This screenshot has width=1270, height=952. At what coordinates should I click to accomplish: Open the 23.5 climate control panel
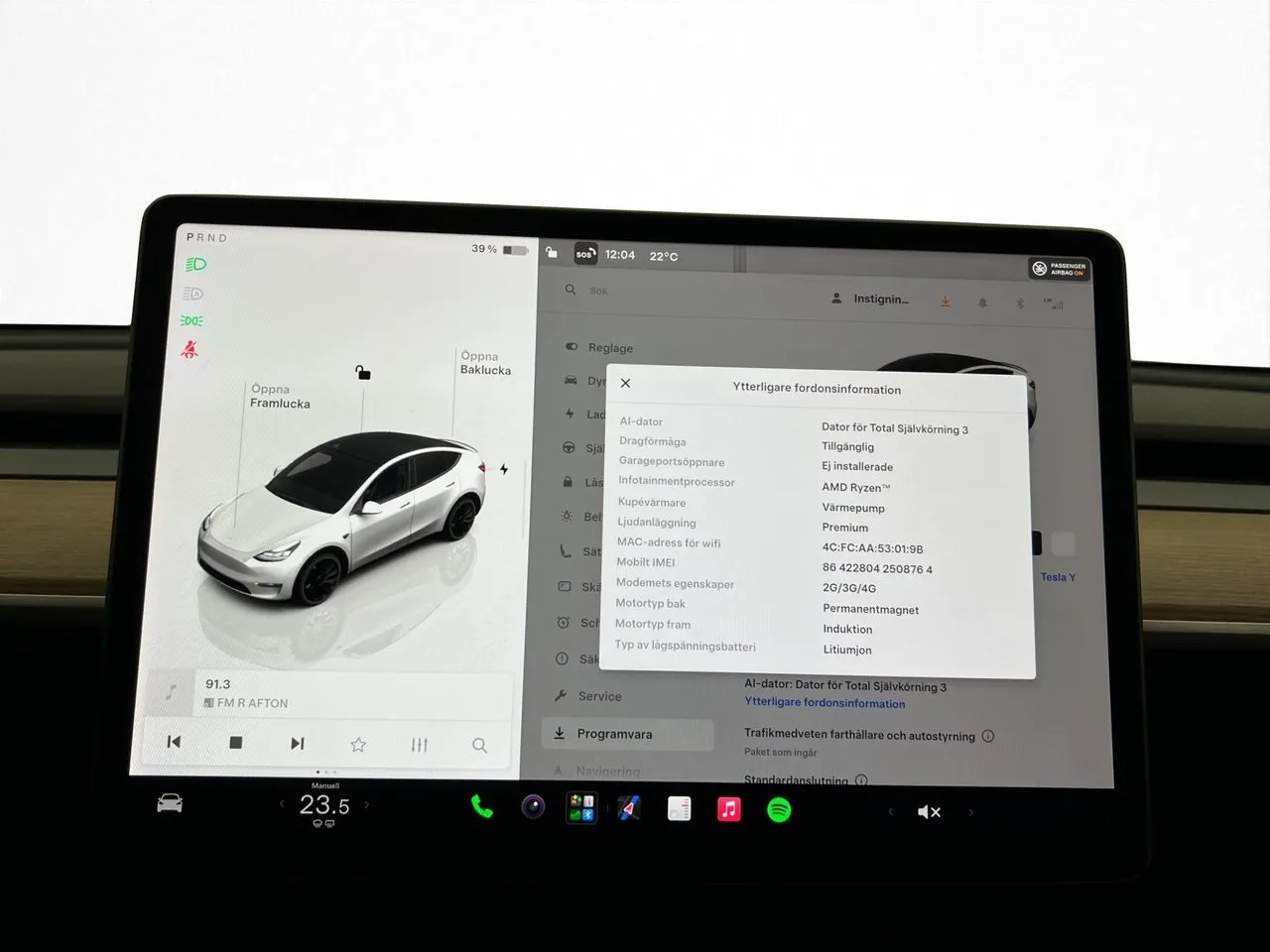point(324,805)
